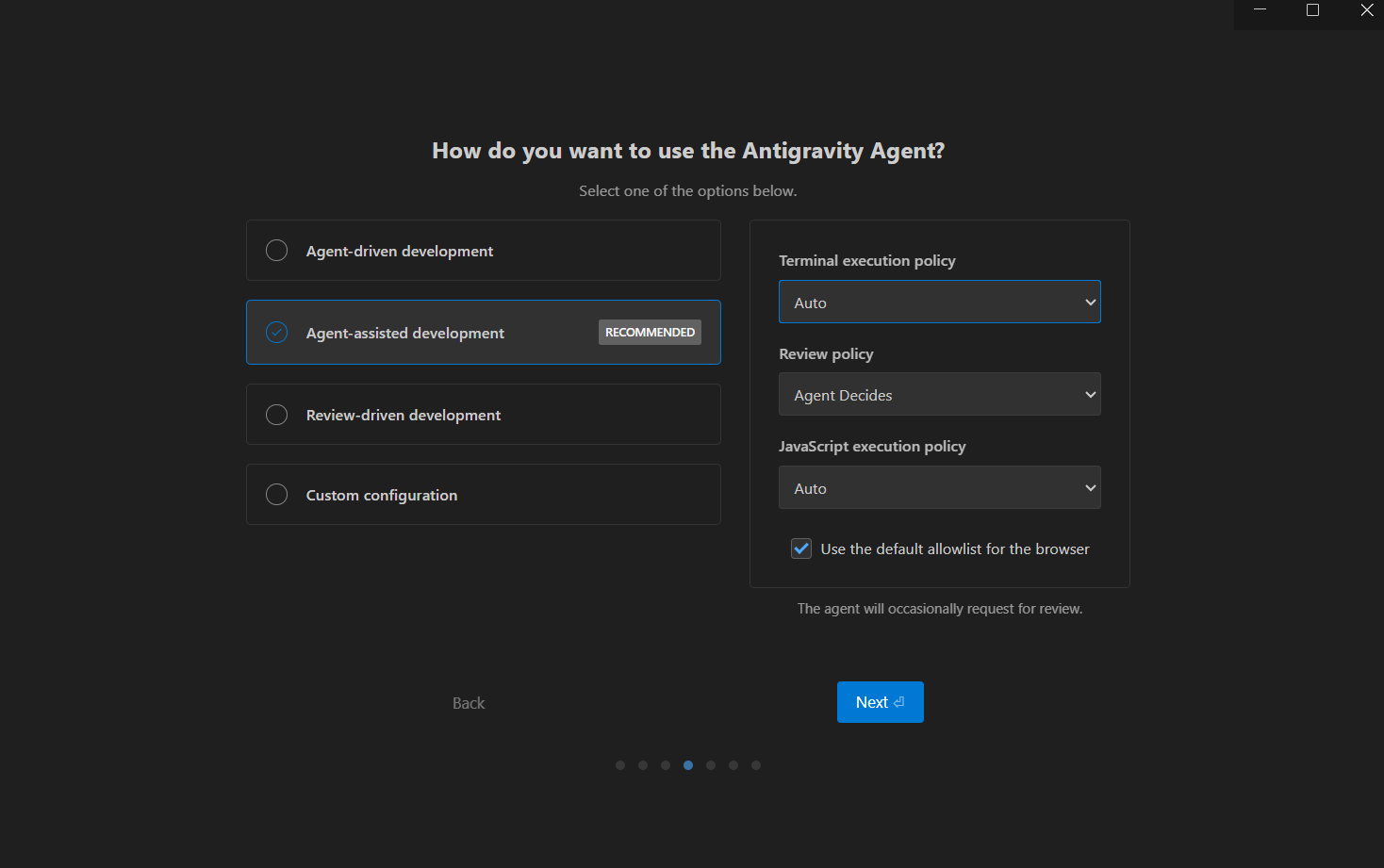Select Agent-driven development radio option

[x=276, y=251]
